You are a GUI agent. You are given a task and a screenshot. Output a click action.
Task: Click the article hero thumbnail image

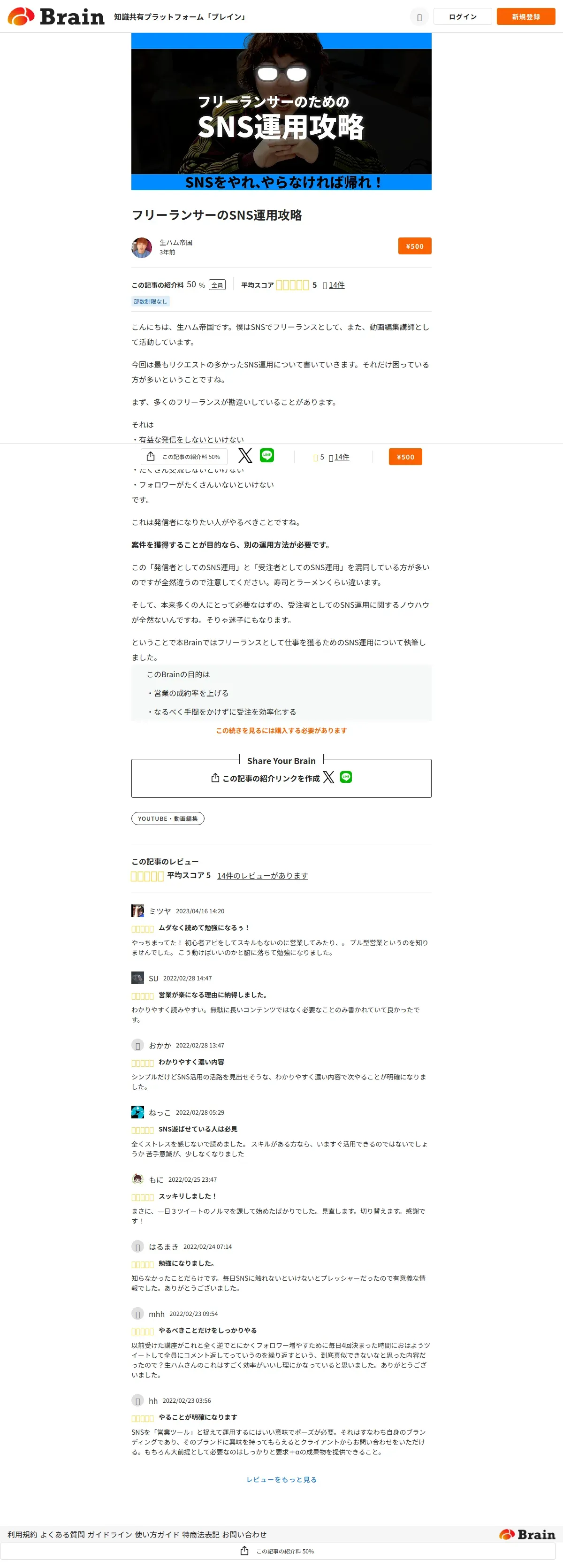(281, 111)
